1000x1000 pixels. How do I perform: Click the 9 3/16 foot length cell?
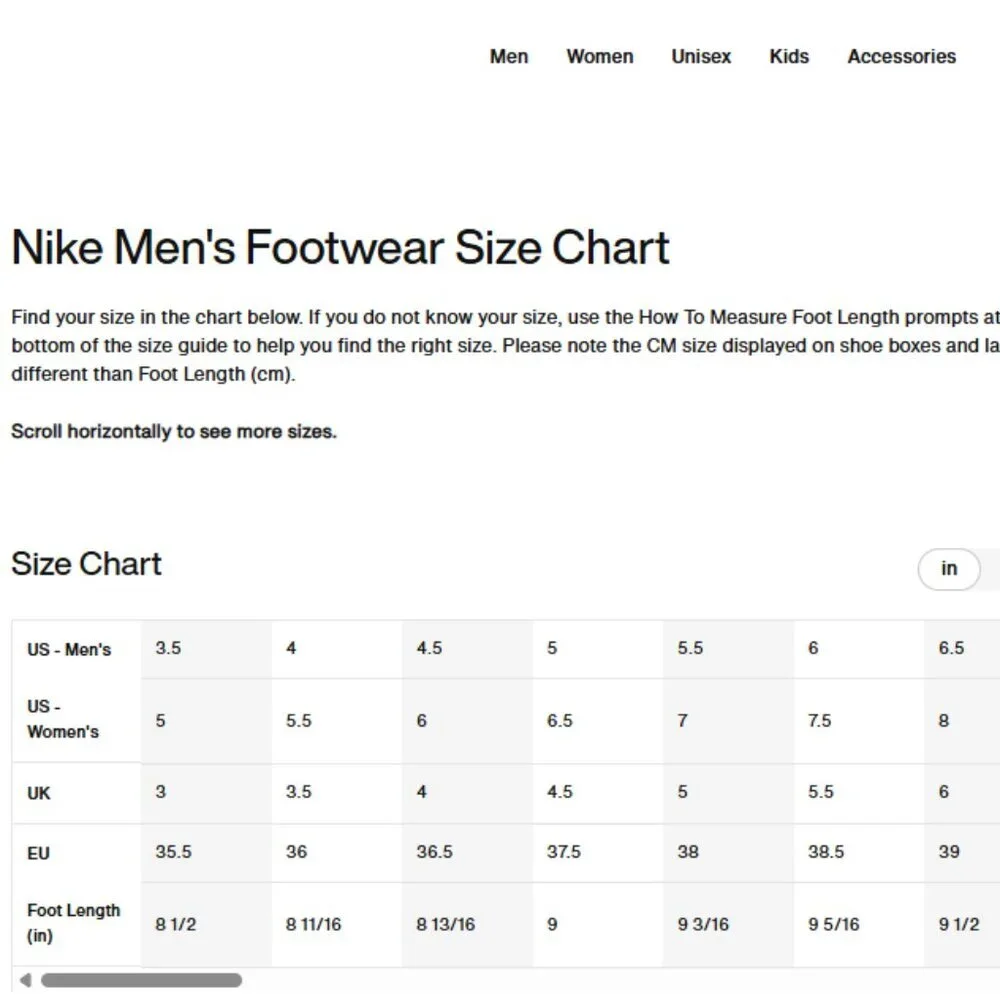tap(728, 924)
